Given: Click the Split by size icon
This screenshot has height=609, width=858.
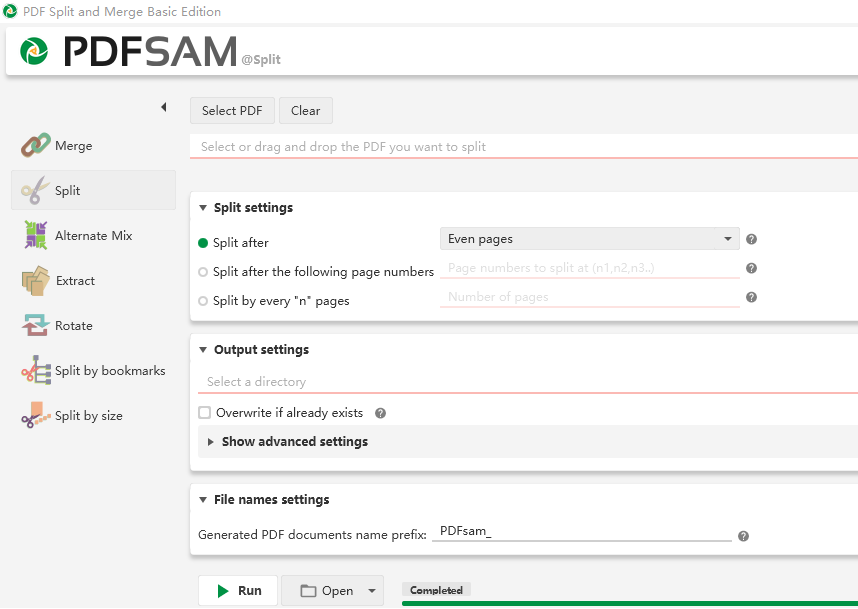Looking at the screenshot, I should tap(36, 415).
